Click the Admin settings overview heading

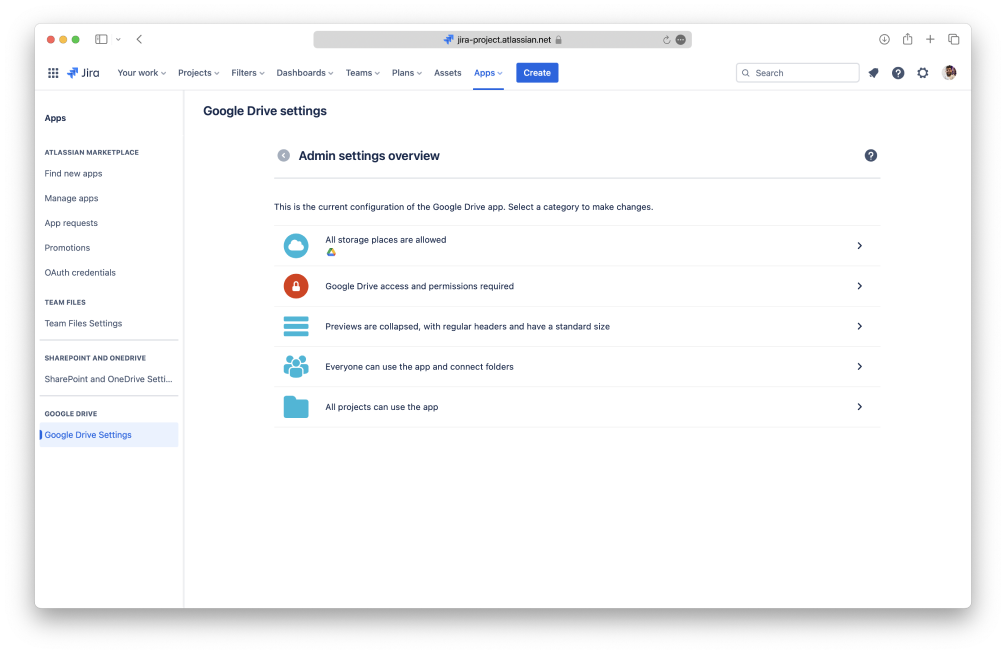(369, 156)
